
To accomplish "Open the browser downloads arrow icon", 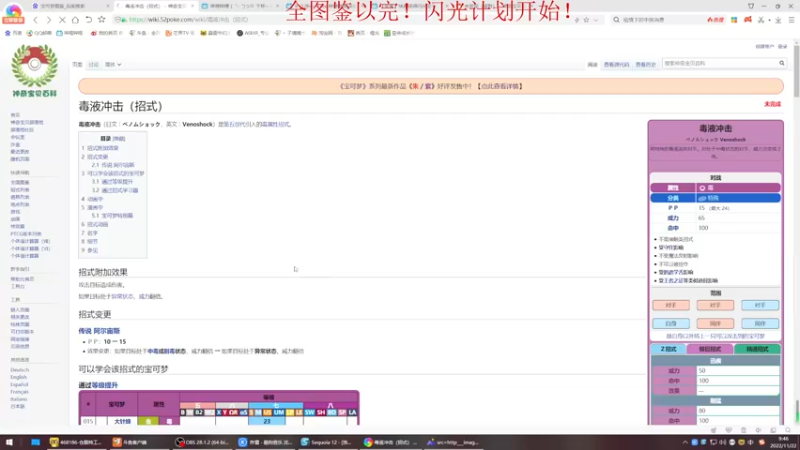I will coord(778,20).
